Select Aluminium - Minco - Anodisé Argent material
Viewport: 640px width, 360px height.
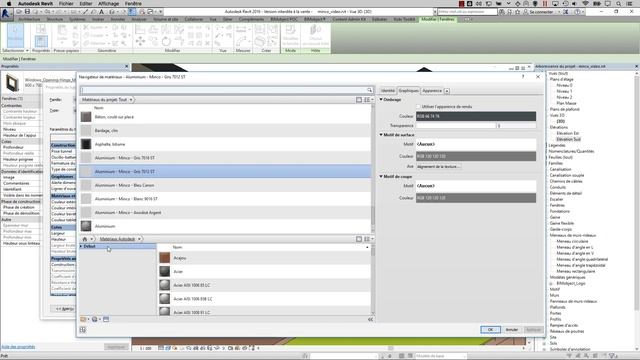point(225,213)
